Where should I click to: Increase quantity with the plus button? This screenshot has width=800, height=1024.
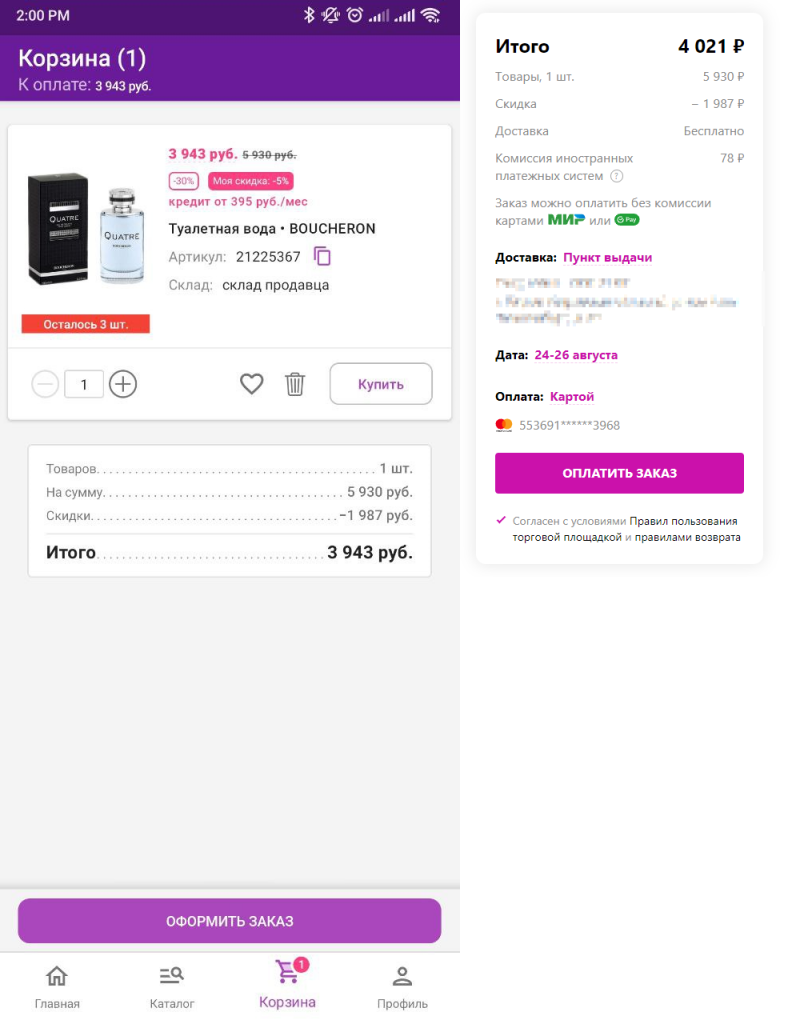point(123,384)
